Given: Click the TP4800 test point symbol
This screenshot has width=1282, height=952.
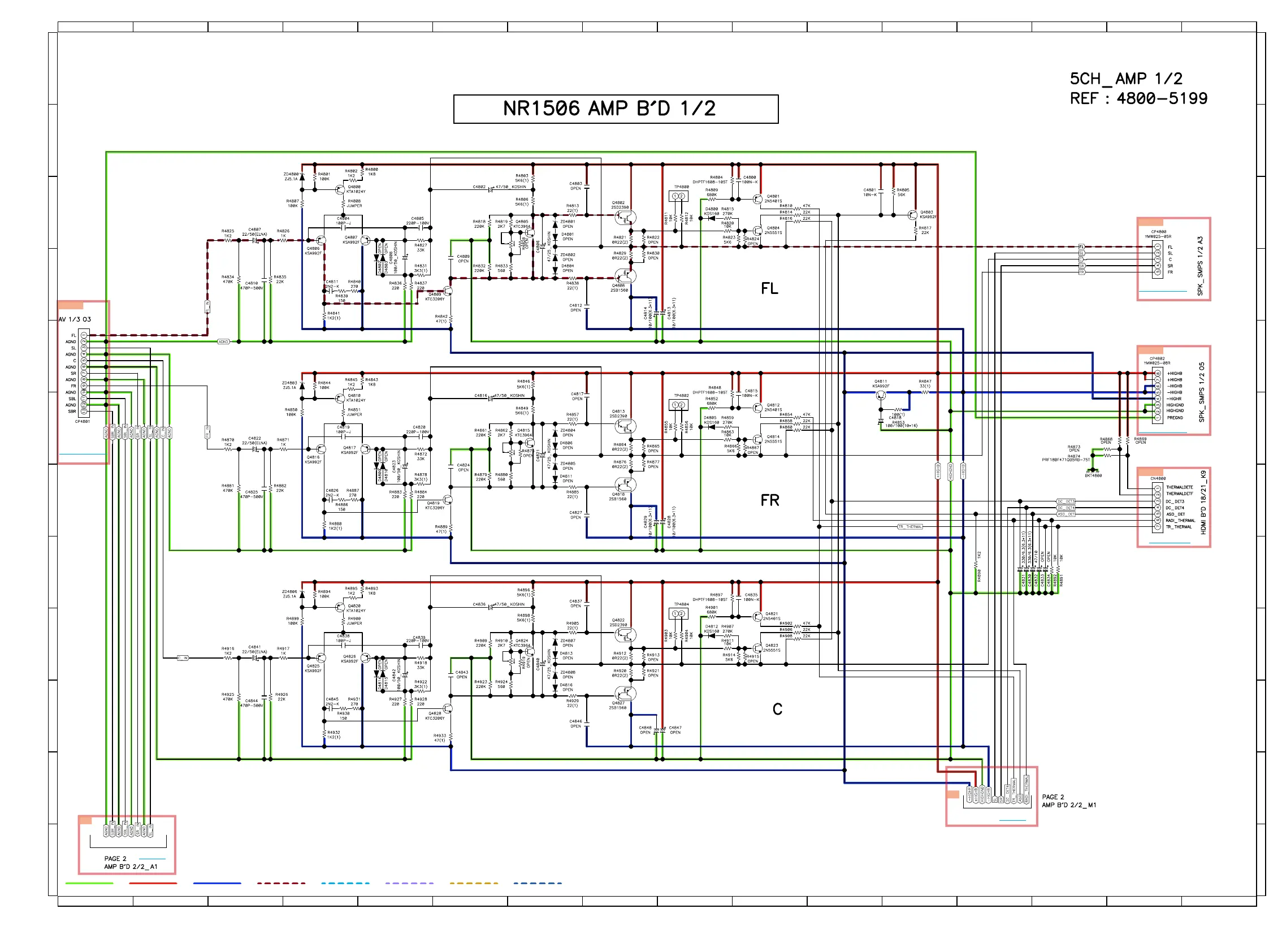Looking at the screenshot, I should [x=679, y=196].
